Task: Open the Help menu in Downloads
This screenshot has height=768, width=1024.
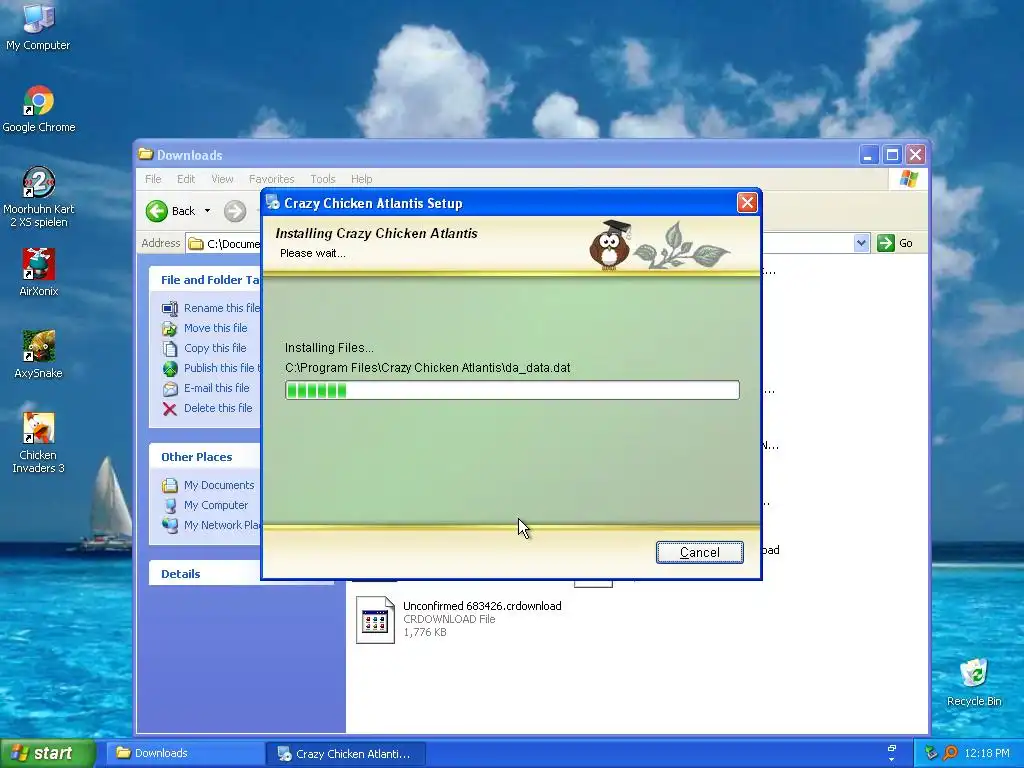Action: (x=361, y=179)
